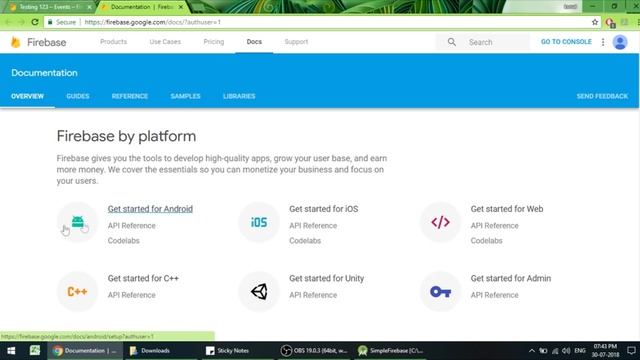Bookmark page with the star icon
The height and width of the screenshot is (360, 640).
pyautogui.click(x=595, y=22)
